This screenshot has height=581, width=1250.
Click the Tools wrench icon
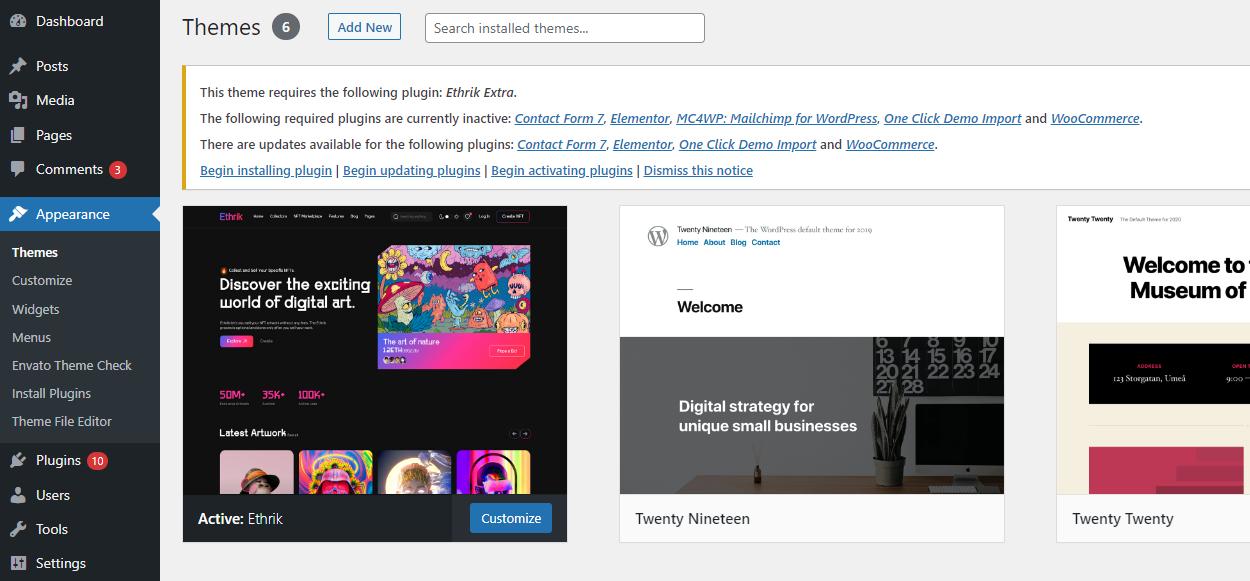point(18,529)
